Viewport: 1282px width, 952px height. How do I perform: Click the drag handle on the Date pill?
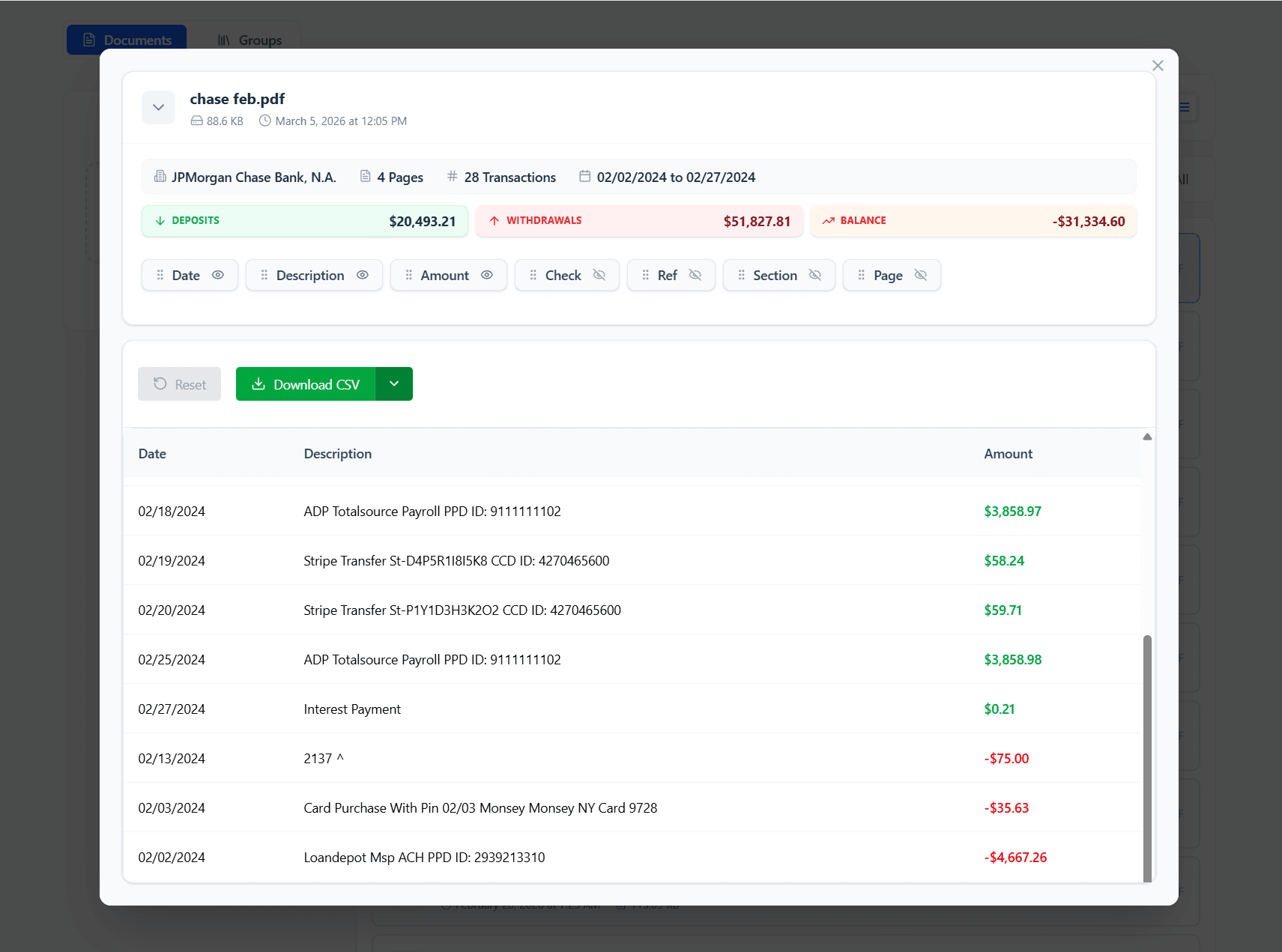pos(160,275)
